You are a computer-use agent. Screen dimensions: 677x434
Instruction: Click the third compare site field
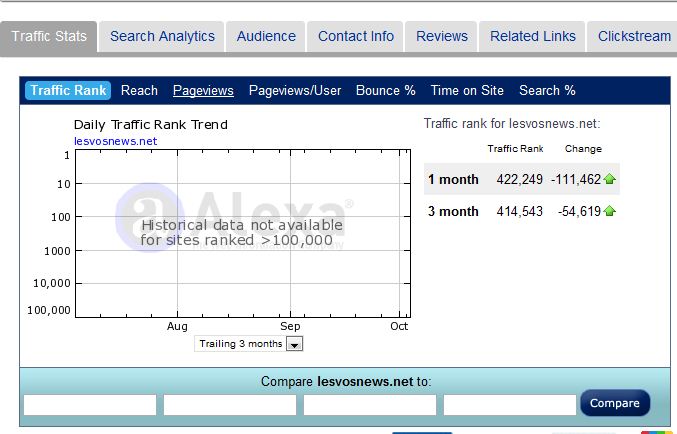[370, 405]
